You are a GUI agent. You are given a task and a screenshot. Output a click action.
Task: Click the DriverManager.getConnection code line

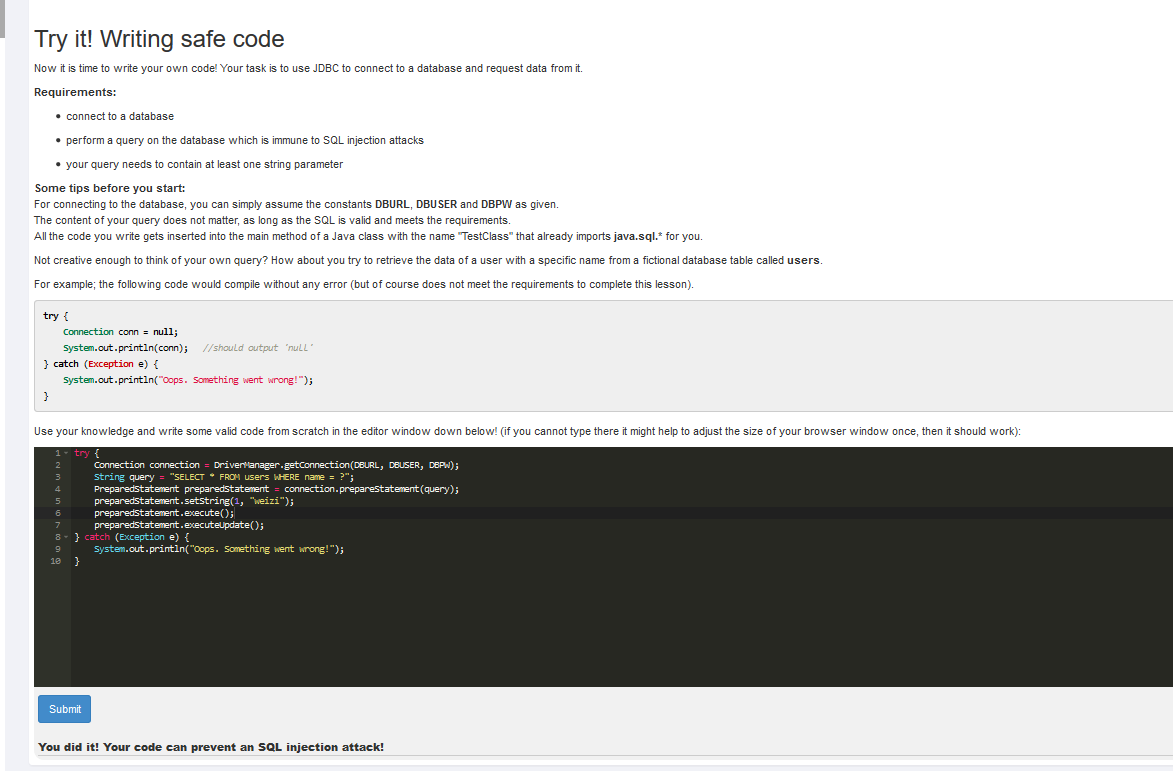[x=276, y=465]
